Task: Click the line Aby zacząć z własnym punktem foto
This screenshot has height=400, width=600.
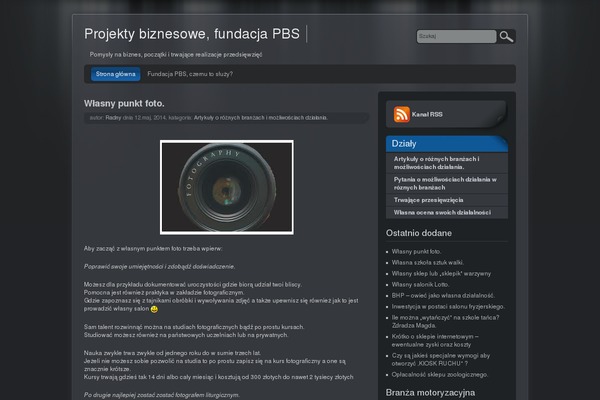Action: coord(153,248)
